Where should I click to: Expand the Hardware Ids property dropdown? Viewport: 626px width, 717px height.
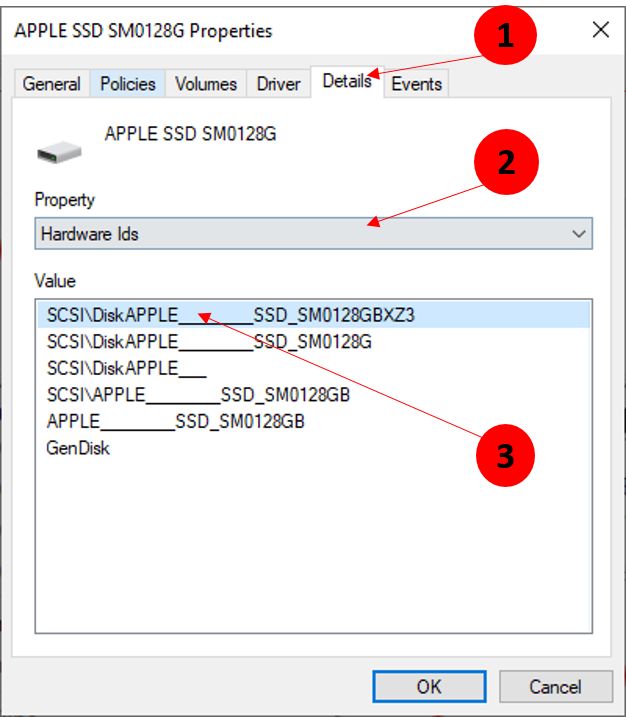point(314,234)
